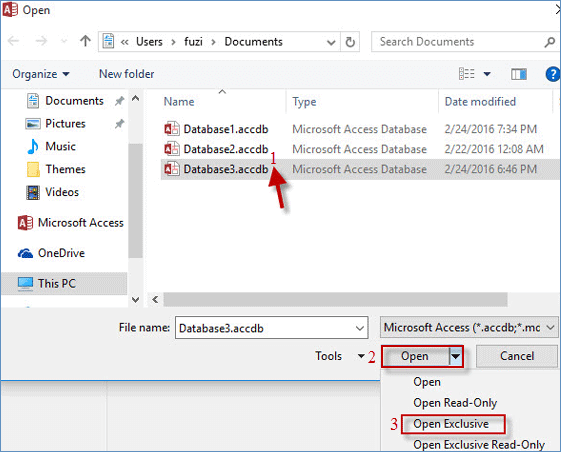Screen dimensions: 561x452
Task: Select Microsoft Access in navigation pane
Action: coord(81,223)
